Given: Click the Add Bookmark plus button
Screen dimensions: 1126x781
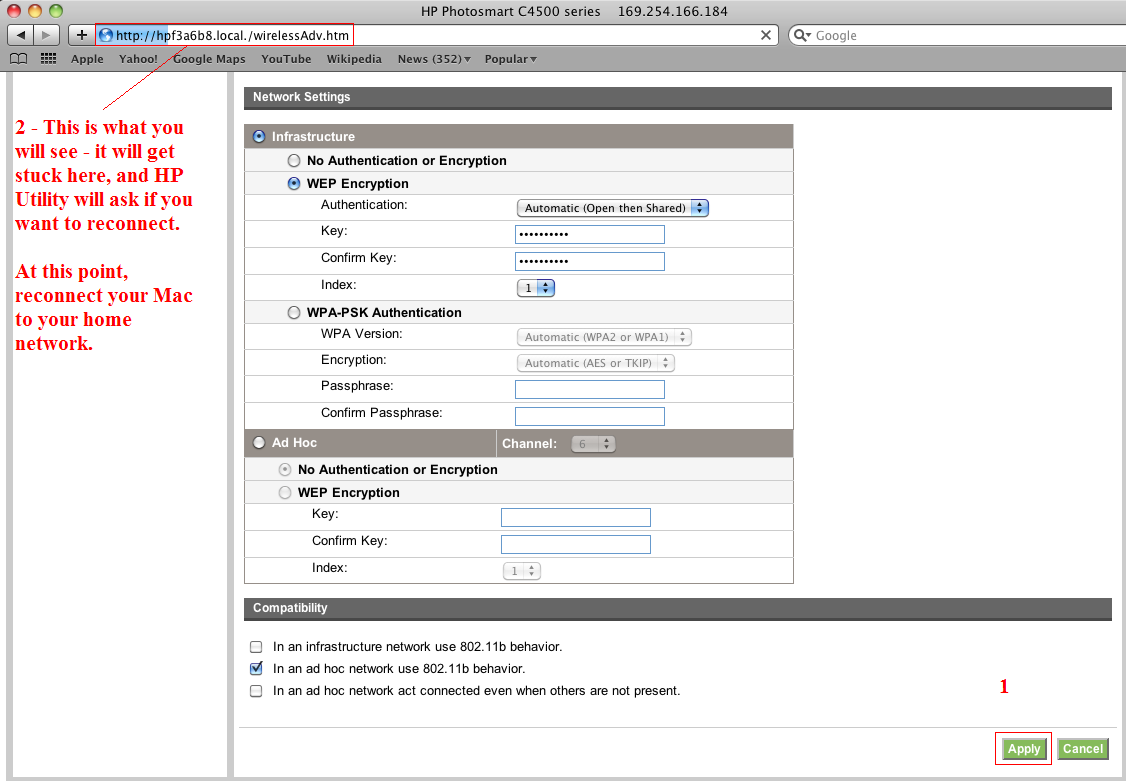Looking at the screenshot, I should (81, 35).
